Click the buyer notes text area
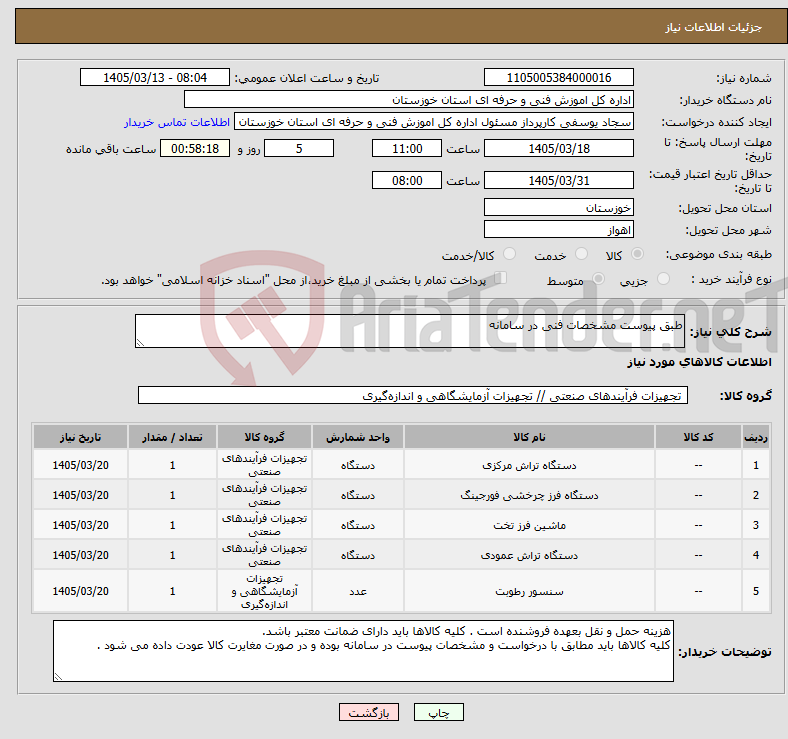 pyautogui.click(x=363, y=651)
